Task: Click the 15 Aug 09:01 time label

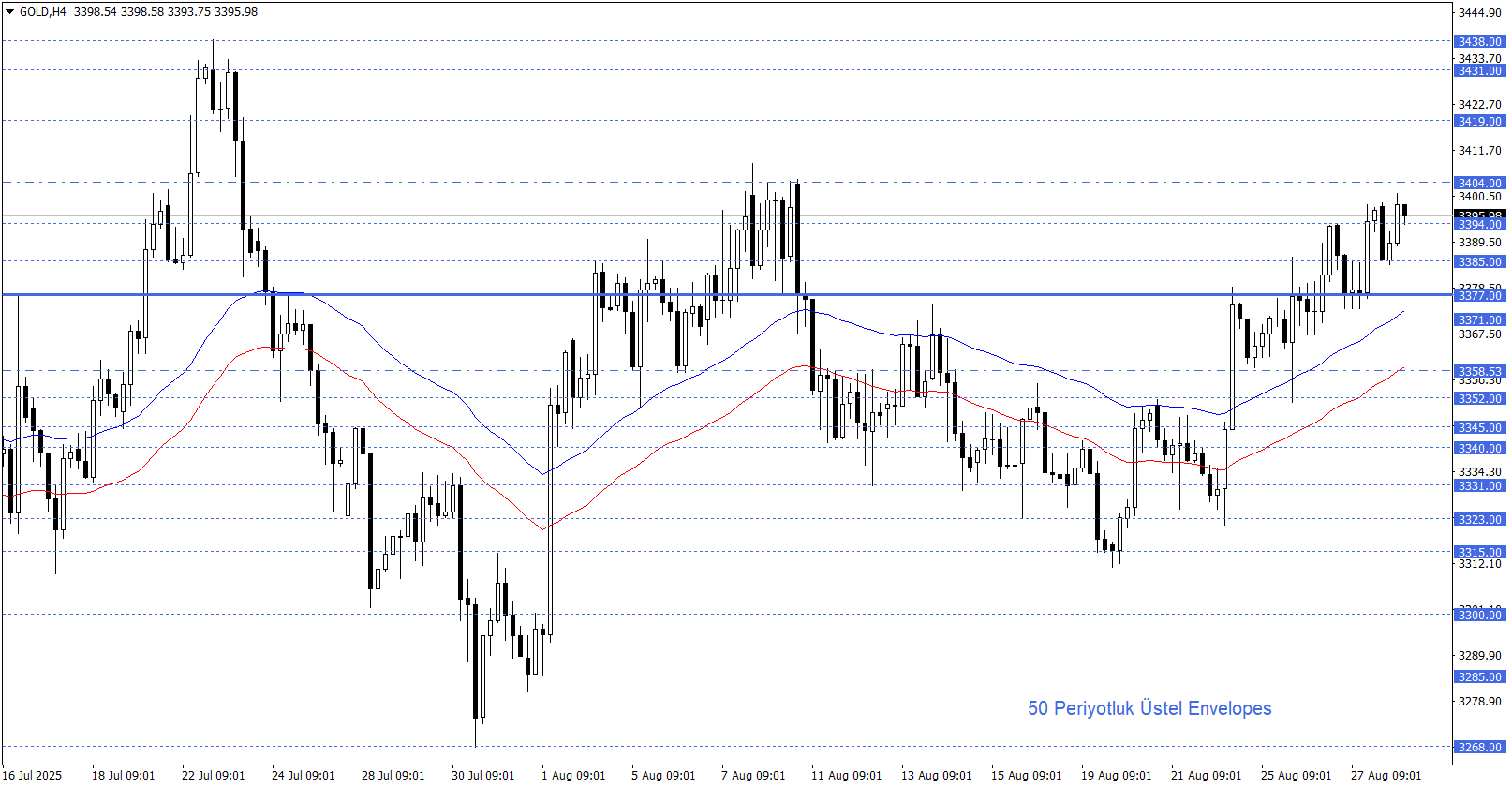Action: pos(1027,775)
